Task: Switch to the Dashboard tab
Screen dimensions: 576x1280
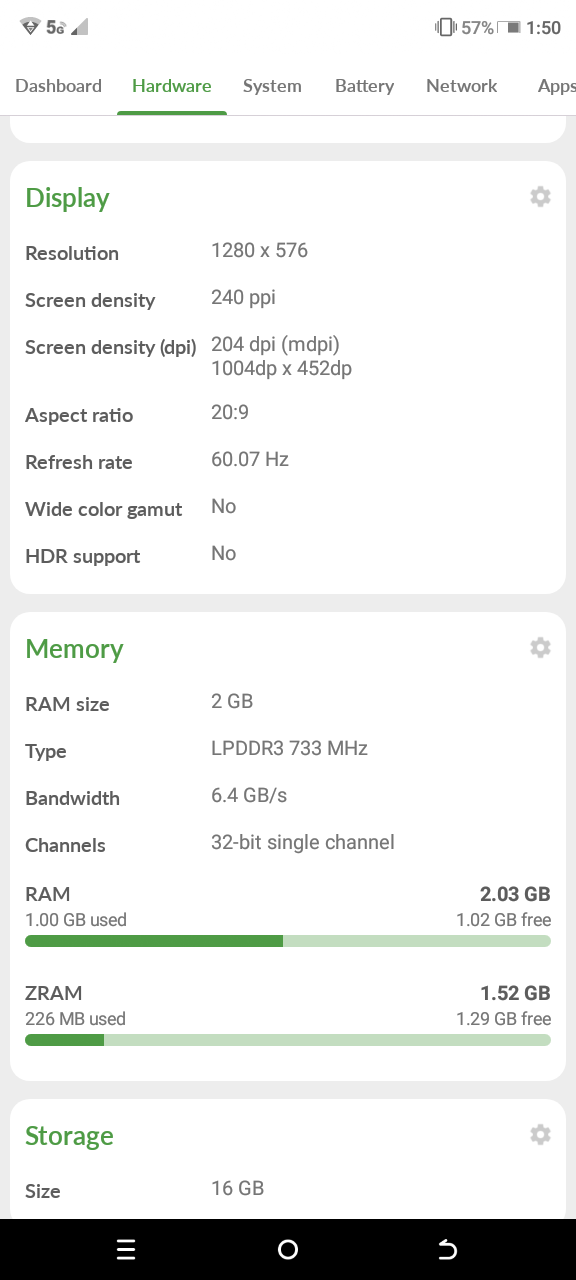Action: pyautogui.click(x=58, y=86)
